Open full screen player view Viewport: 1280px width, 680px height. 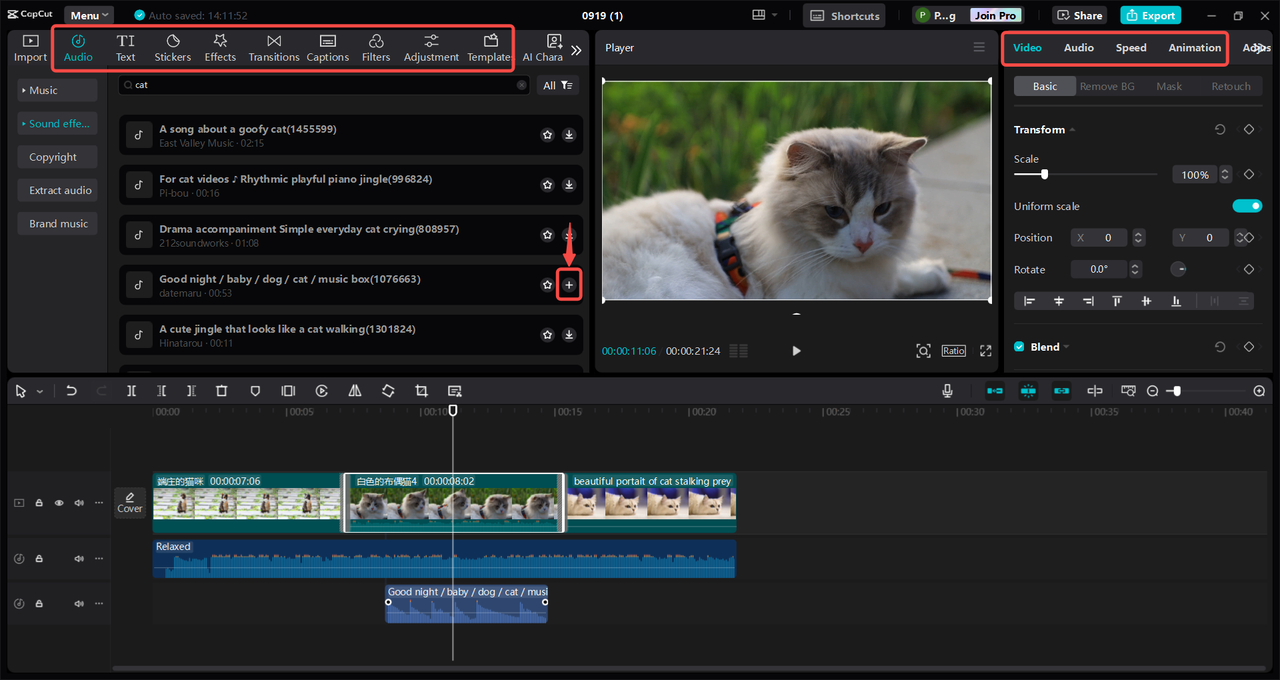[986, 351]
